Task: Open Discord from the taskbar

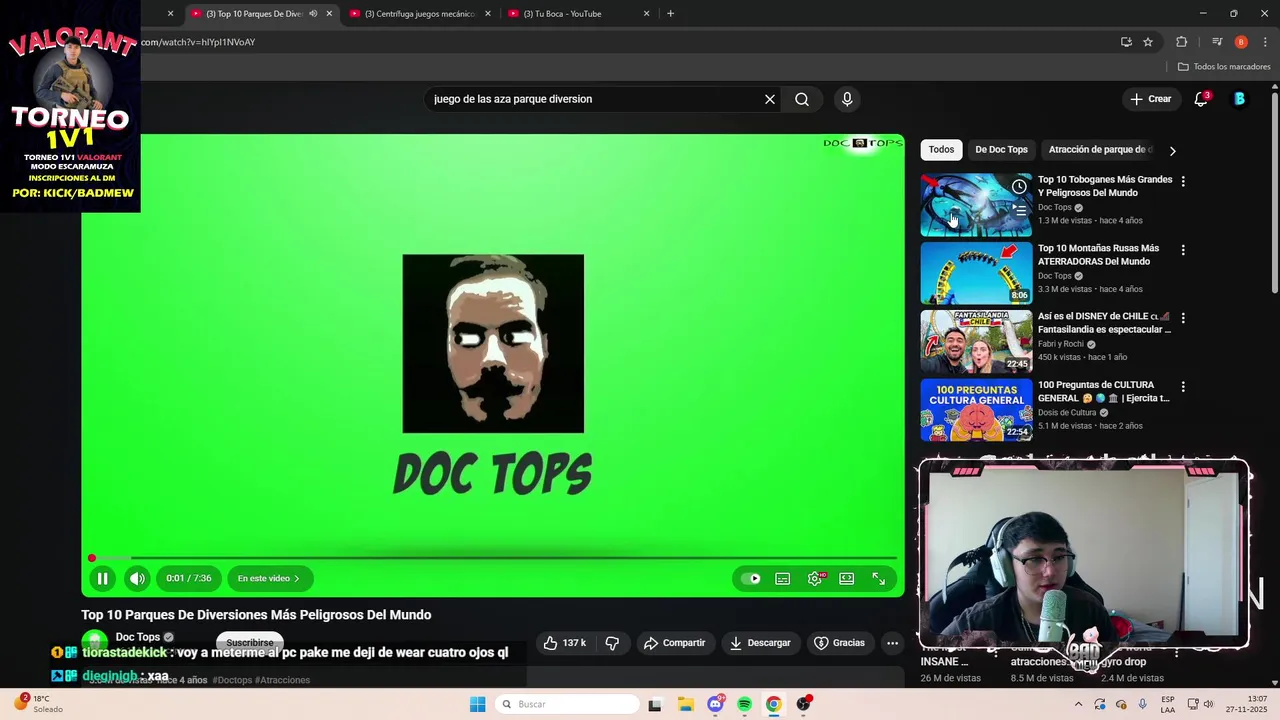Action: tap(715, 704)
